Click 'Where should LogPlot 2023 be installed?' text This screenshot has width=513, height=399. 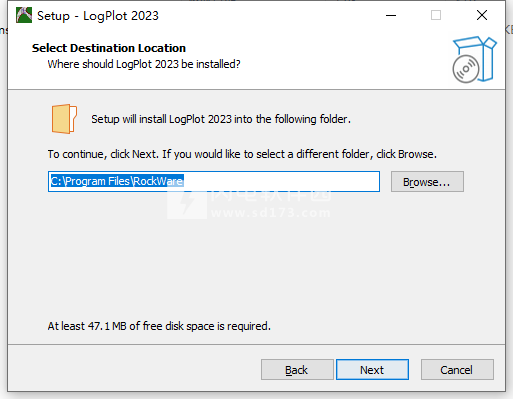pyautogui.click(x=144, y=64)
